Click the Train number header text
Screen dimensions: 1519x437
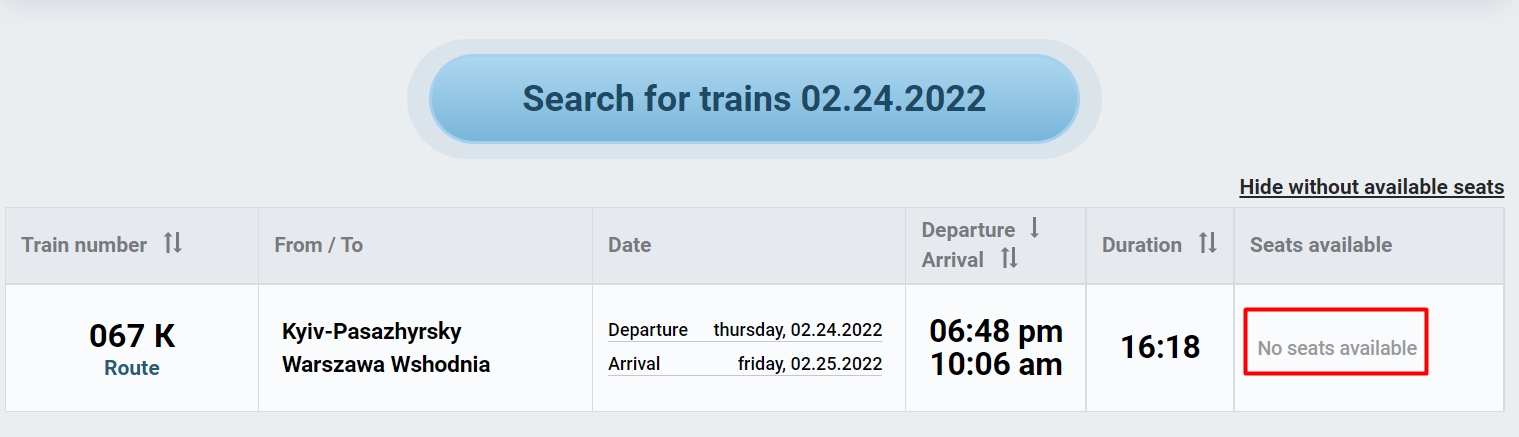pos(84,245)
